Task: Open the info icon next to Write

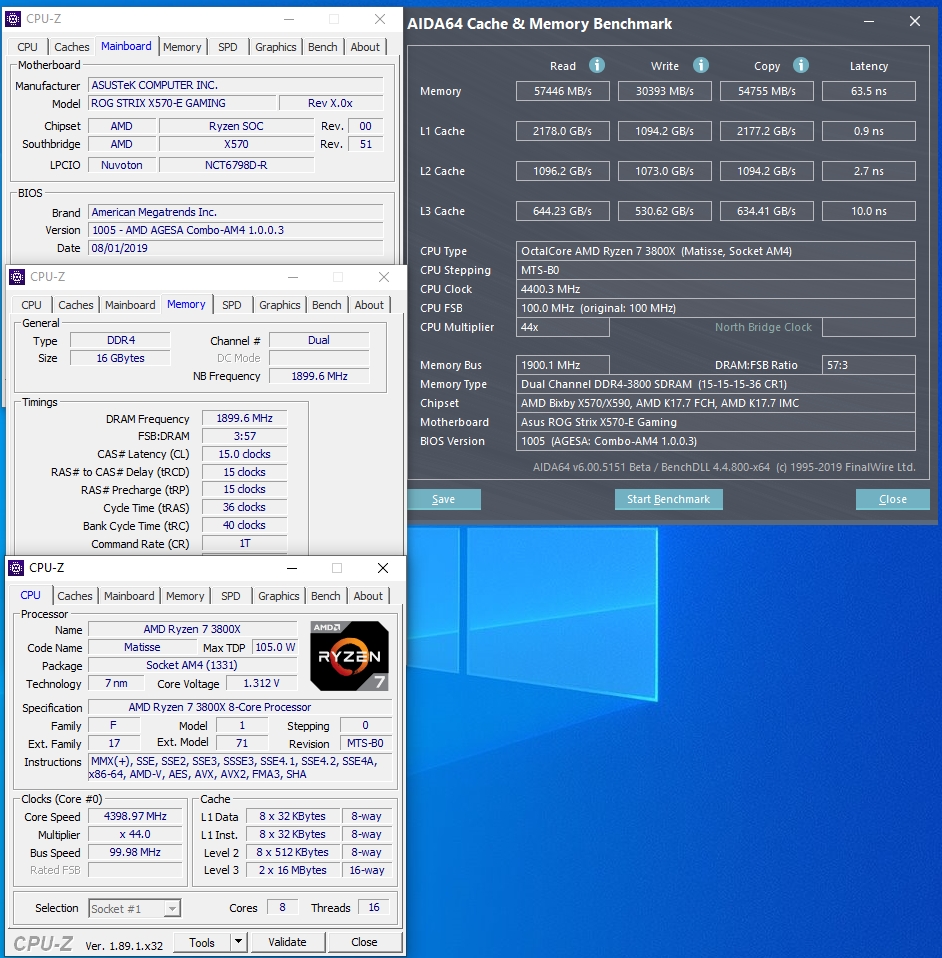Action: coord(701,65)
